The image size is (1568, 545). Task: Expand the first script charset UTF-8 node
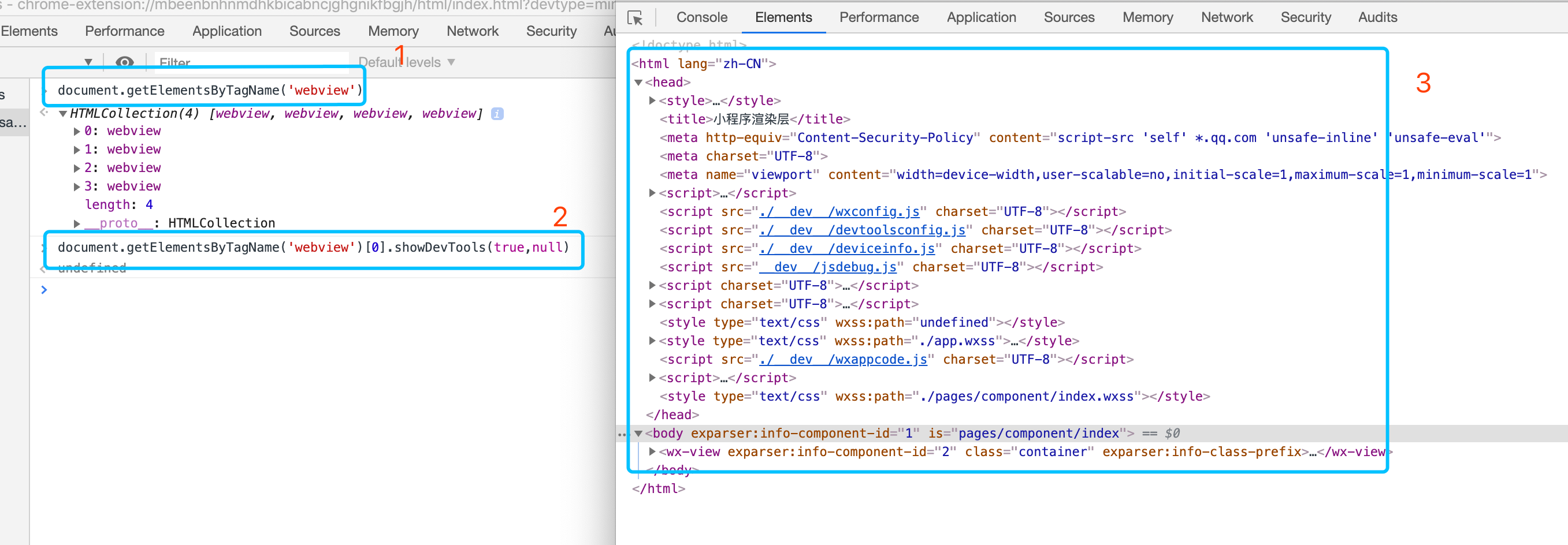652,285
